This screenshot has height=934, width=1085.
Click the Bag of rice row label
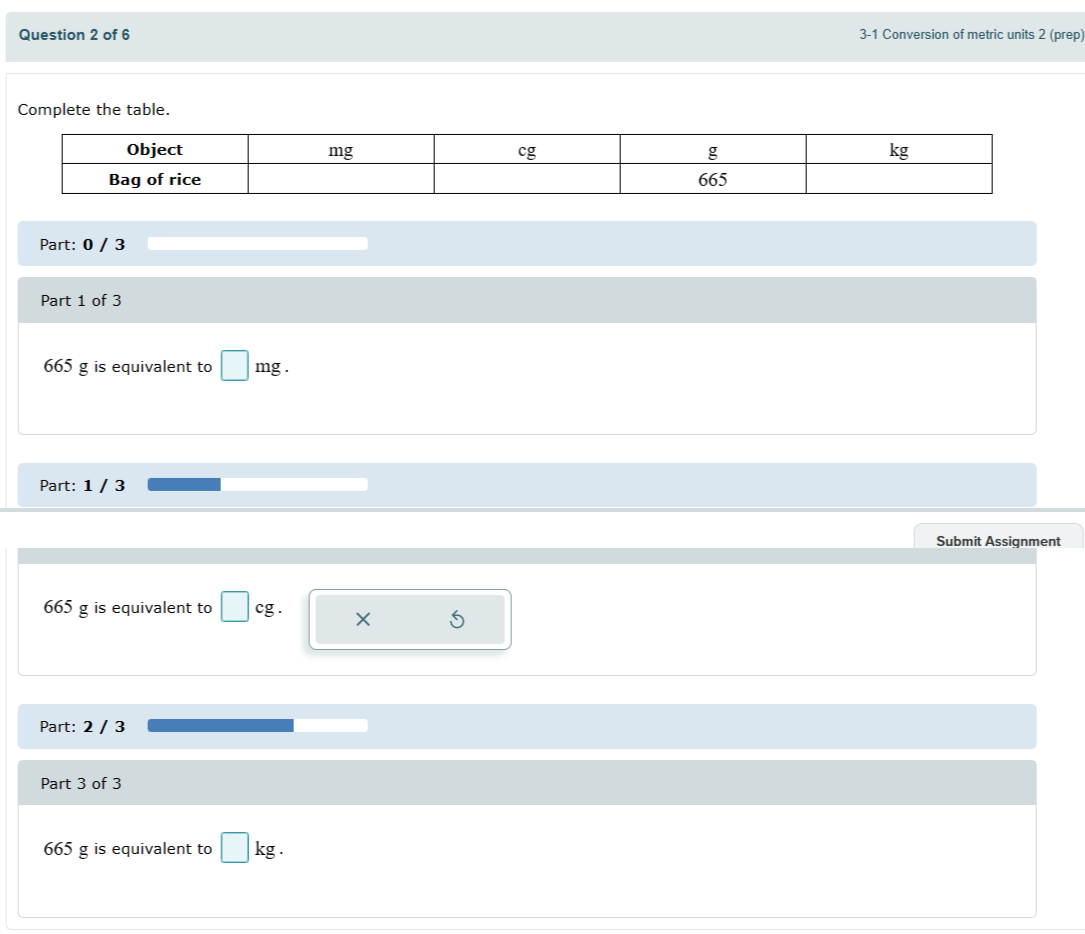coord(155,179)
